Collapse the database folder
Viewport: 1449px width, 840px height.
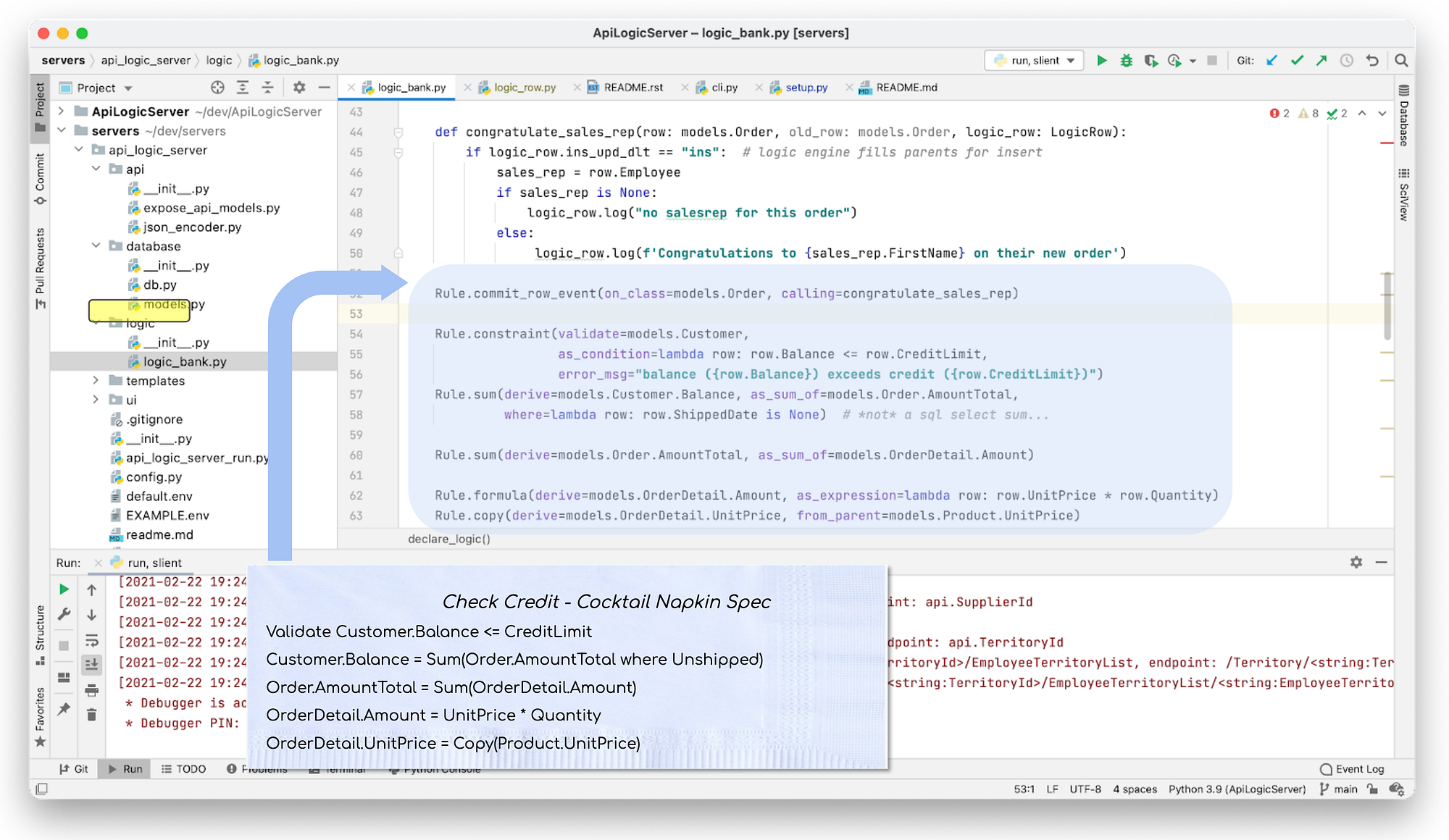[96, 246]
